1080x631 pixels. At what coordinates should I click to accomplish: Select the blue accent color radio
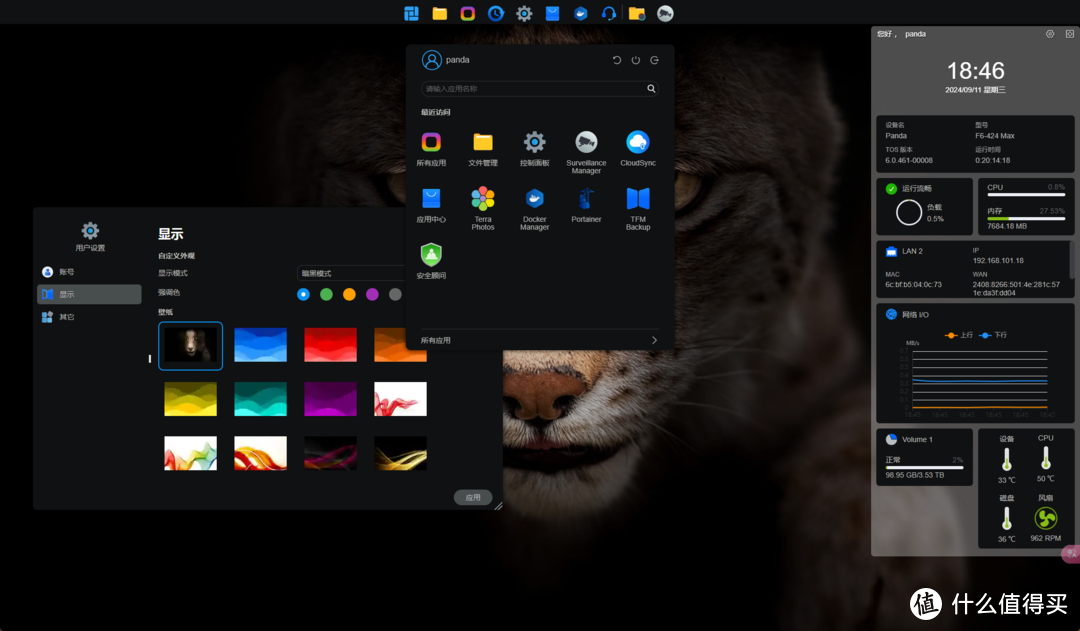point(303,294)
